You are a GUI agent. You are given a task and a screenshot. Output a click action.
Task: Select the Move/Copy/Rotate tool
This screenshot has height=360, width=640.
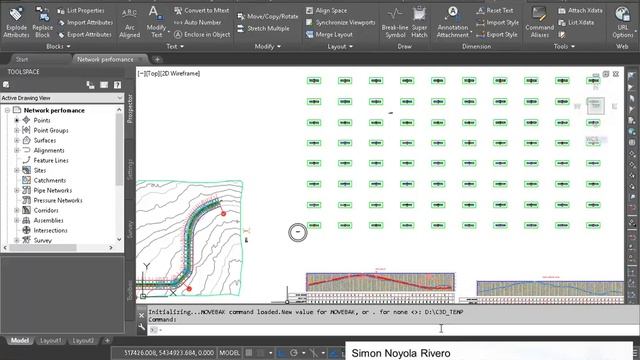pyautogui.click(x=268, y=16)
